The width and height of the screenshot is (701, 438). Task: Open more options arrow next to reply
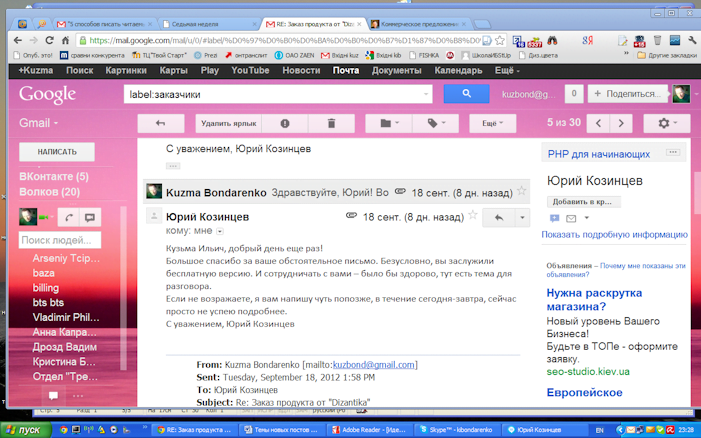coord(522,218)
